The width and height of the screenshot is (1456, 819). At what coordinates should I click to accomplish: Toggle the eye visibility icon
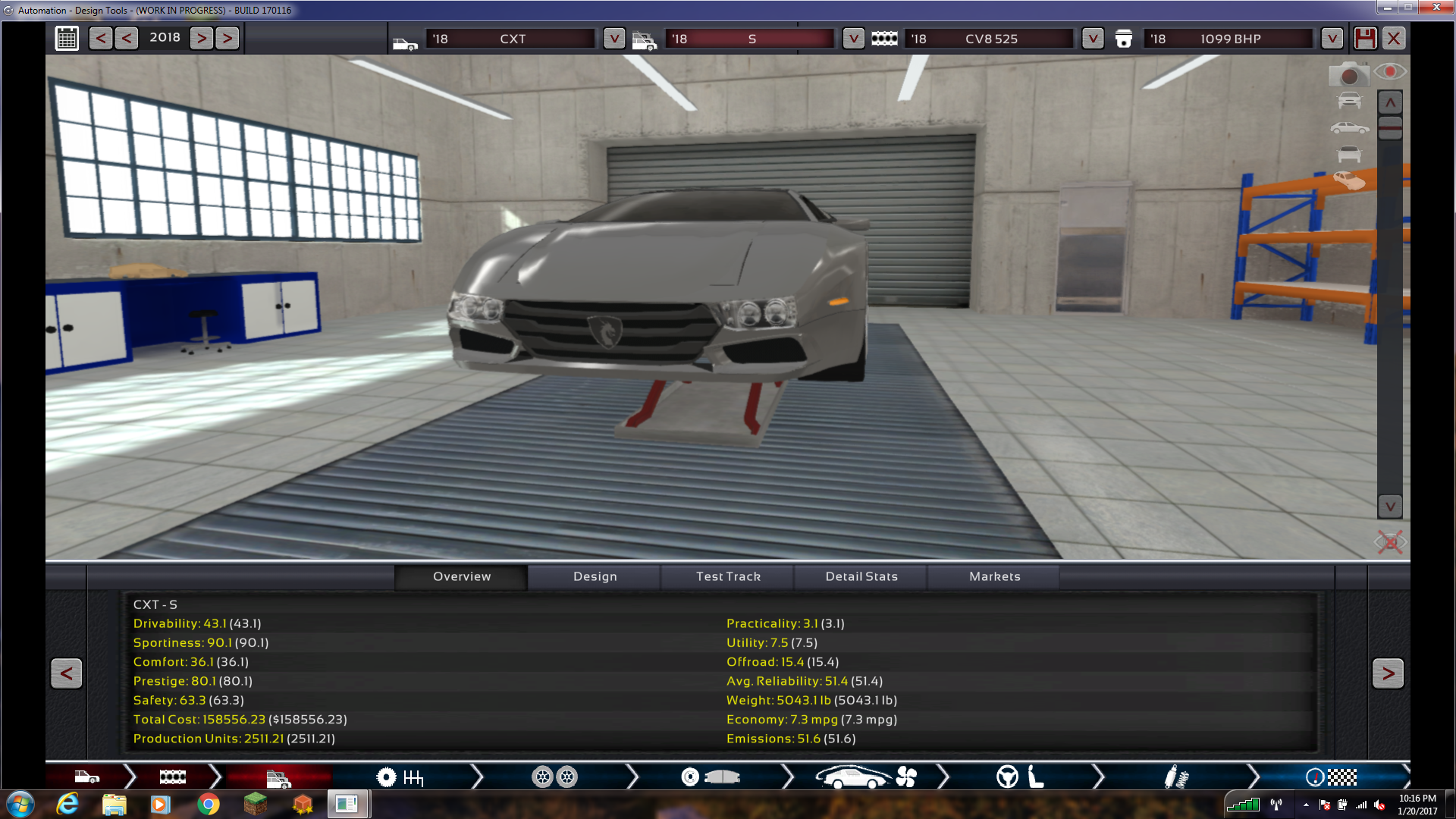[1390, 72]
